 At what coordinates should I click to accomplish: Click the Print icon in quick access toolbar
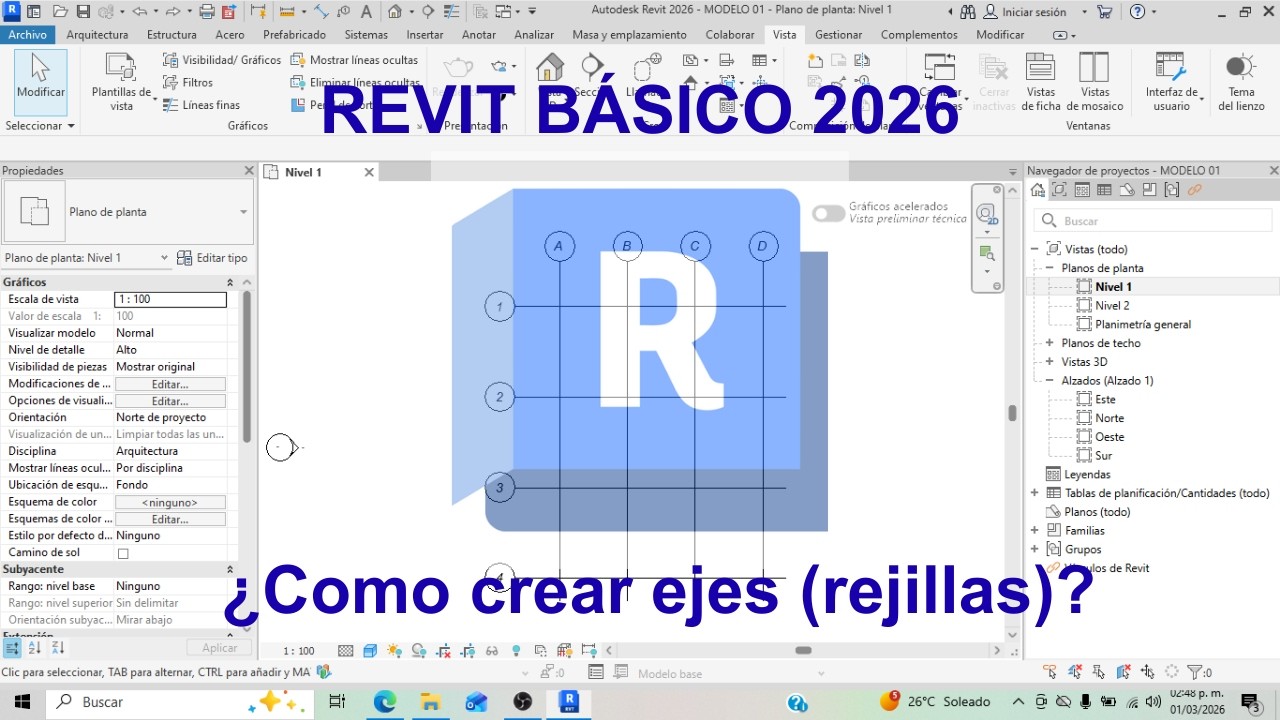(207, 12)
